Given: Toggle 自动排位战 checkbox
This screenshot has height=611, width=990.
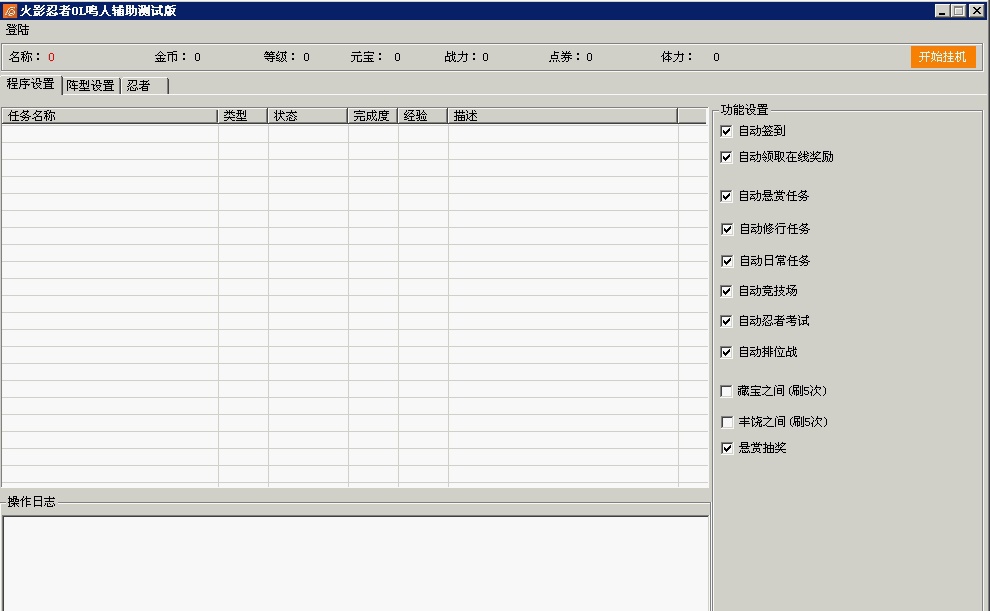Looking at the screenshot, I should tap(726, 352).
